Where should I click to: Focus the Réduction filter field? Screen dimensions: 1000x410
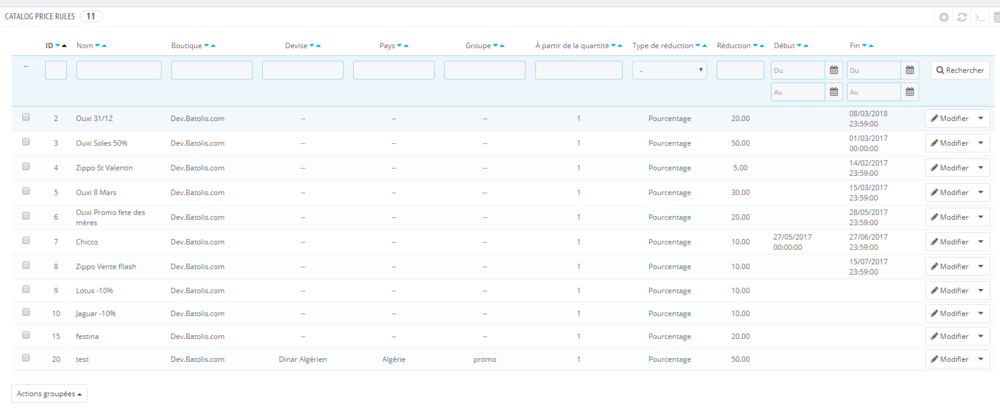[x=740, y=70]
